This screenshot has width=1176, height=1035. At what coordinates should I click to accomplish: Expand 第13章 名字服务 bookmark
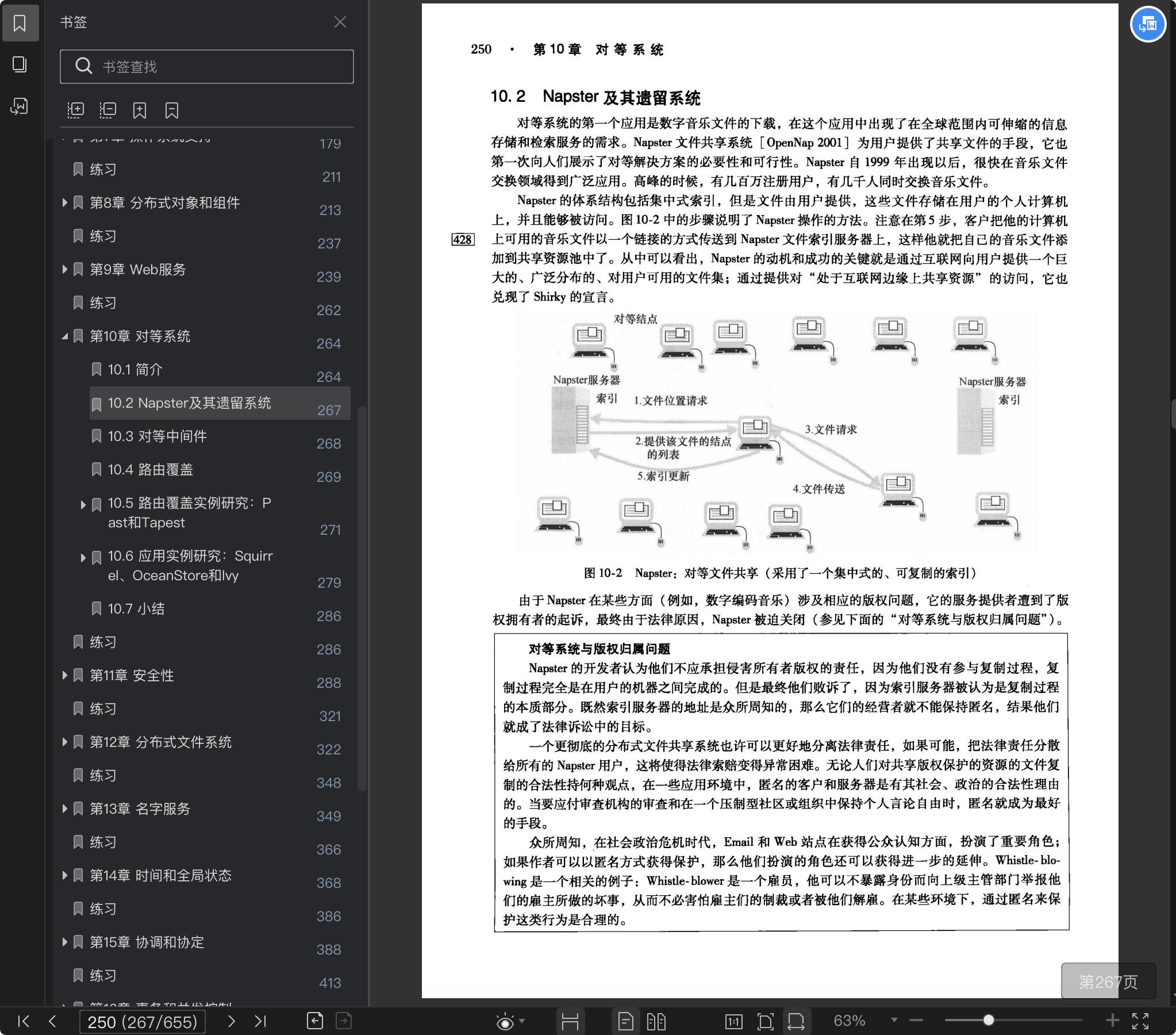pyautogui.click(x=65, y=809)
